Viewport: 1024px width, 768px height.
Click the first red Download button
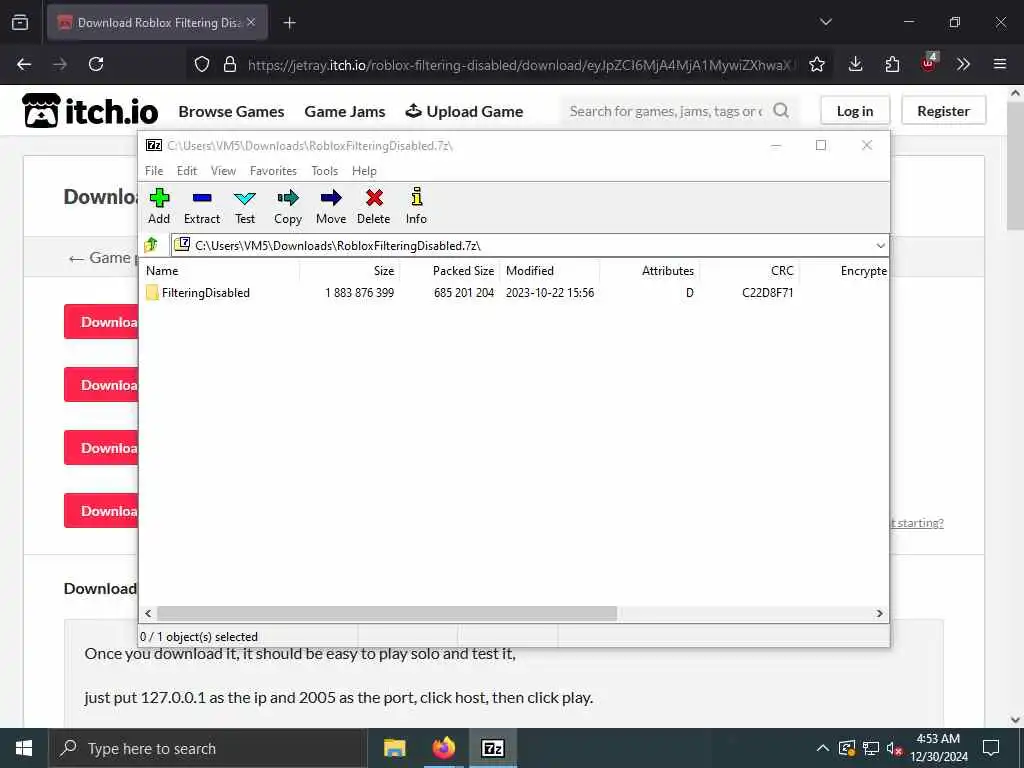[101, 322]
